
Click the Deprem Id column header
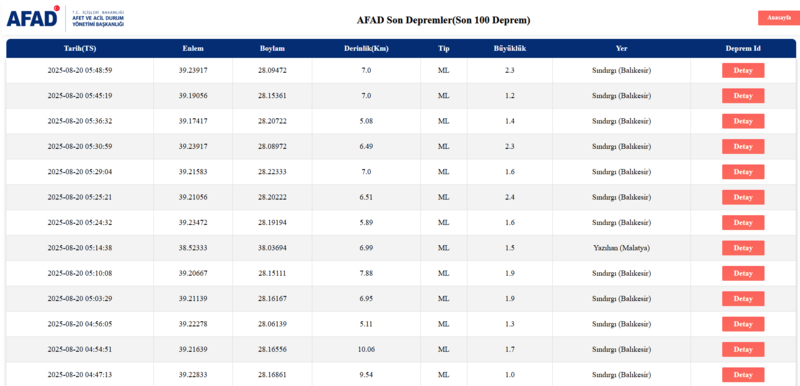(x=743, y=49)
